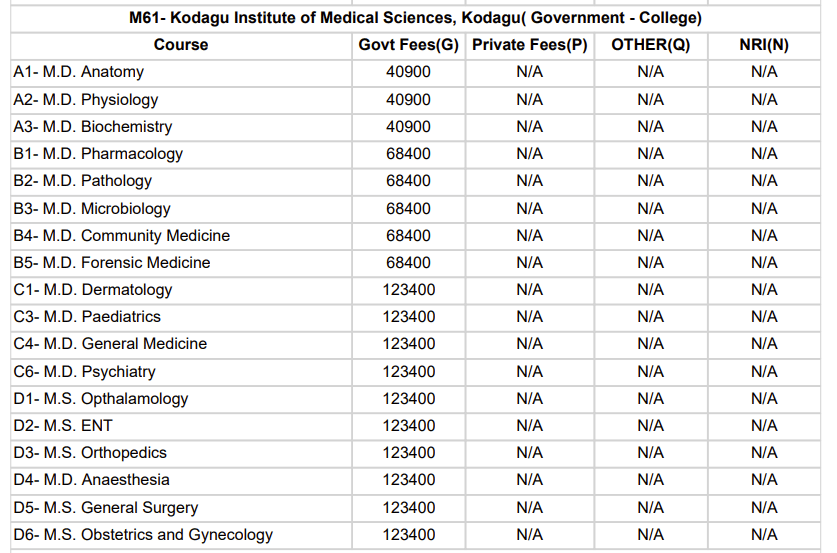Select the B5- M.D. Forensic Medicine row label

point(112,263)
